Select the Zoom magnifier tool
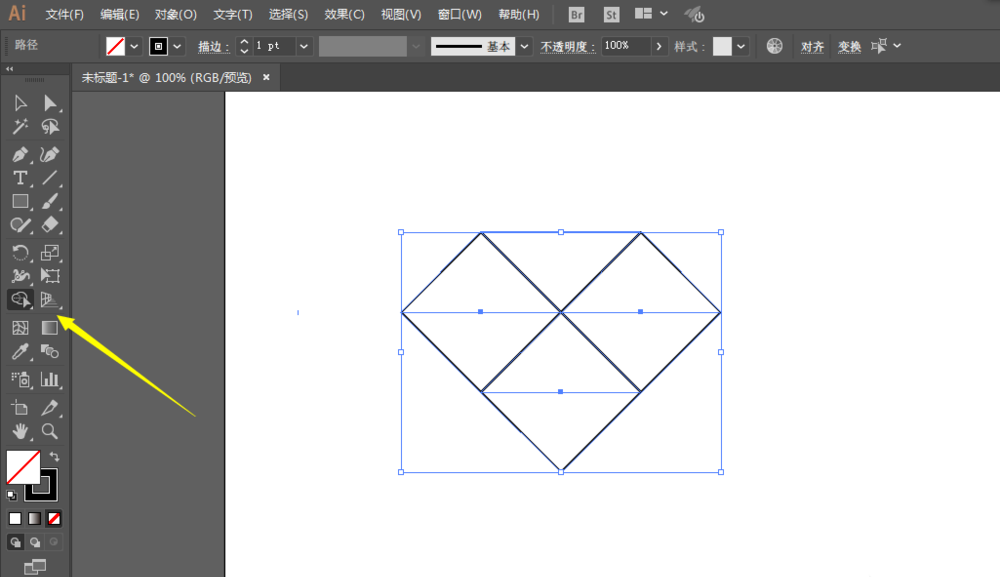This screenshot has height=577, width=1000. tap(49, 432)
